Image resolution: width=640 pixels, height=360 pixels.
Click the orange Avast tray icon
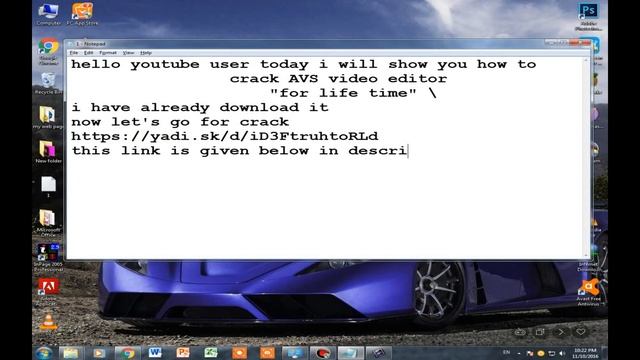click(541, 353)
